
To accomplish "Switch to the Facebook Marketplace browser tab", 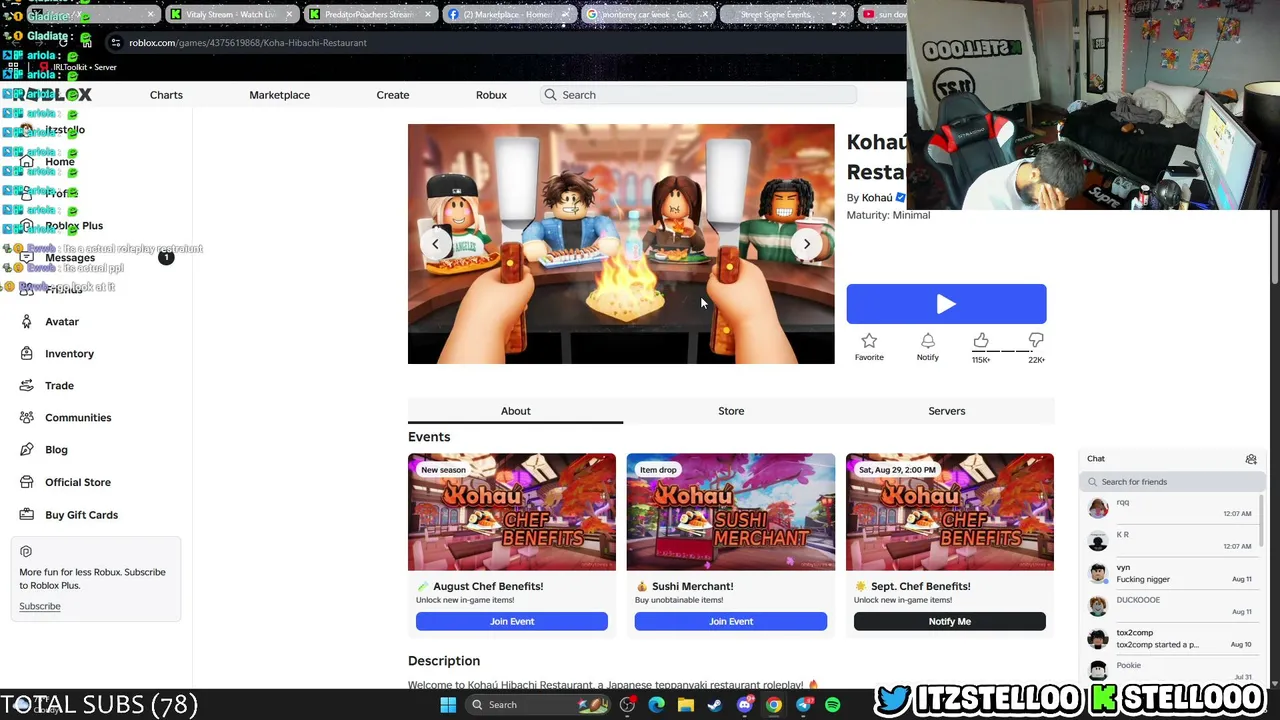I will [508, 14].
